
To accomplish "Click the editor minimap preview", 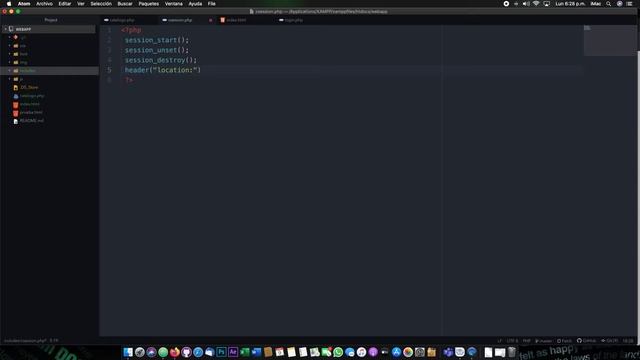I will pyautogui.click(x=610, y=40).
